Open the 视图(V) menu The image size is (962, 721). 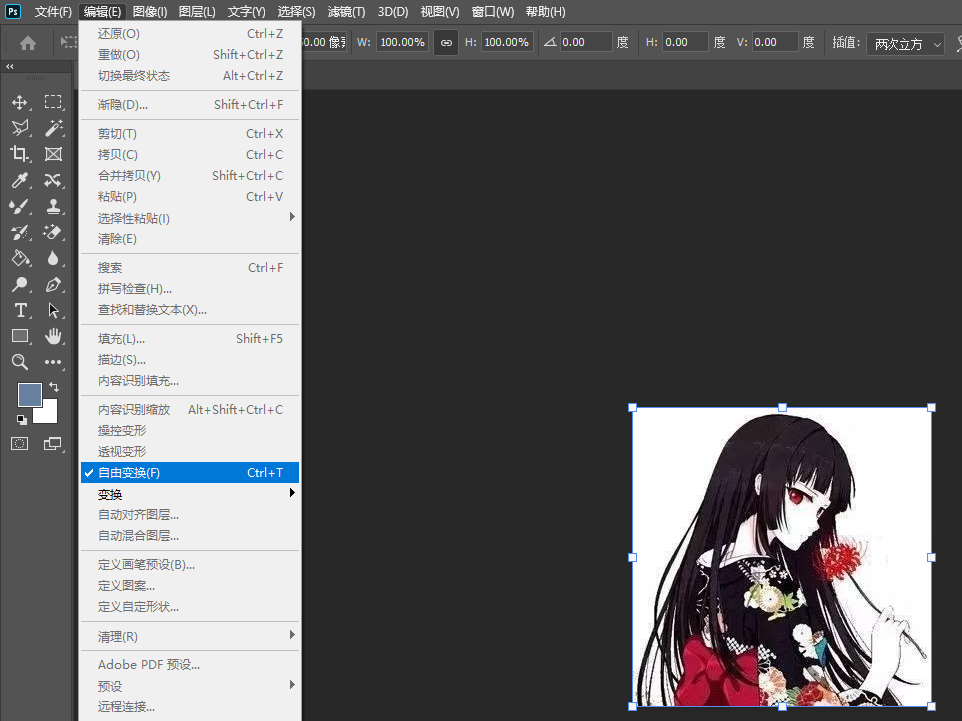click(440, 12)
